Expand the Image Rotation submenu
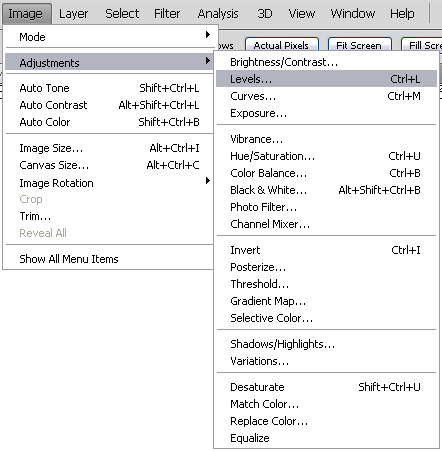 coord(109,183)
